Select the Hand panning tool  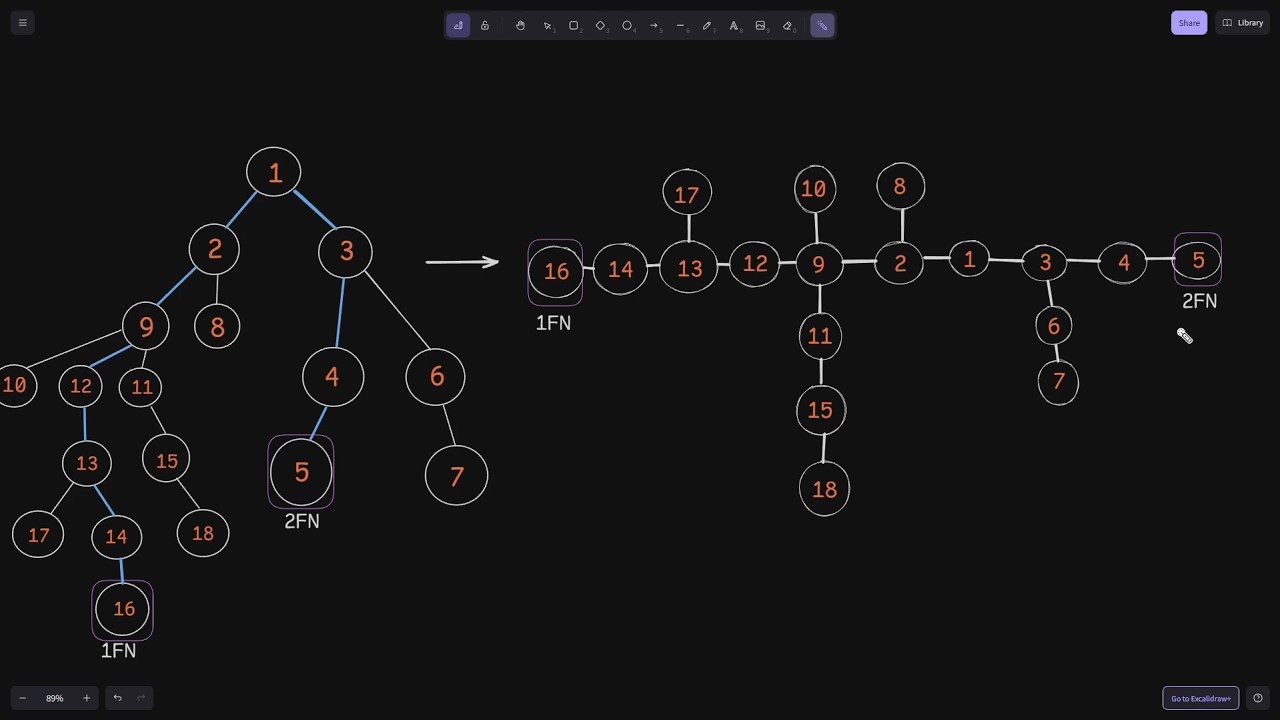[x=520, y=25]
